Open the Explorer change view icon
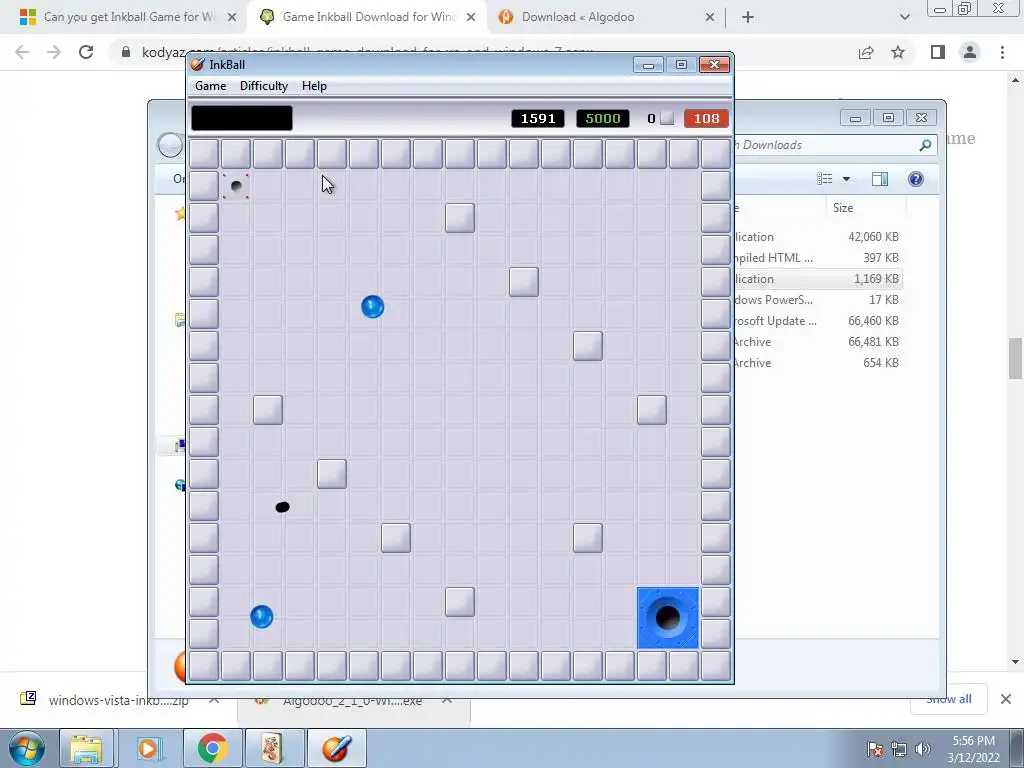 pyautogui.click(x=825, y=179)
